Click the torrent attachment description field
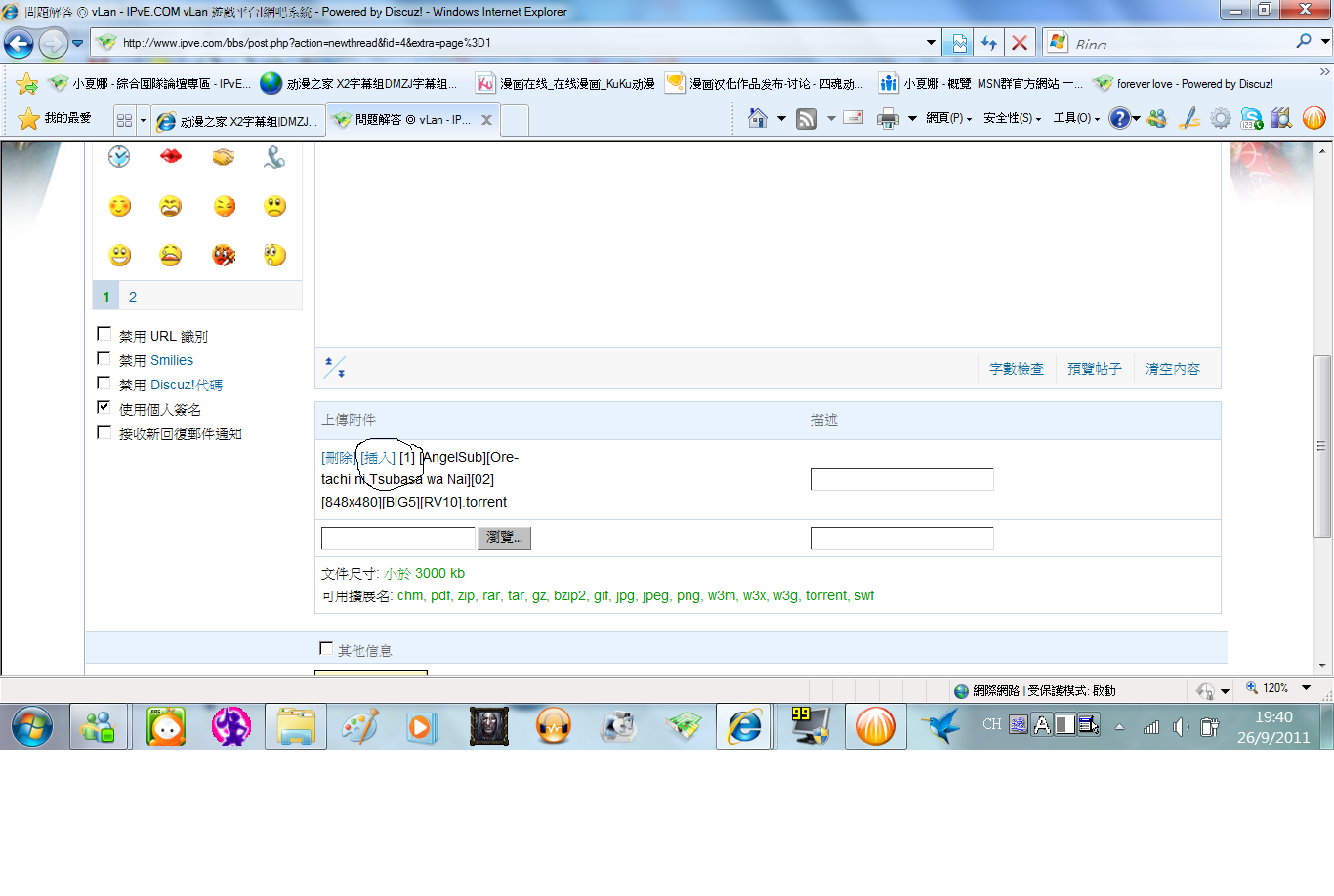The height and width of the screenshot is (896, 1334). click(902, 479)
